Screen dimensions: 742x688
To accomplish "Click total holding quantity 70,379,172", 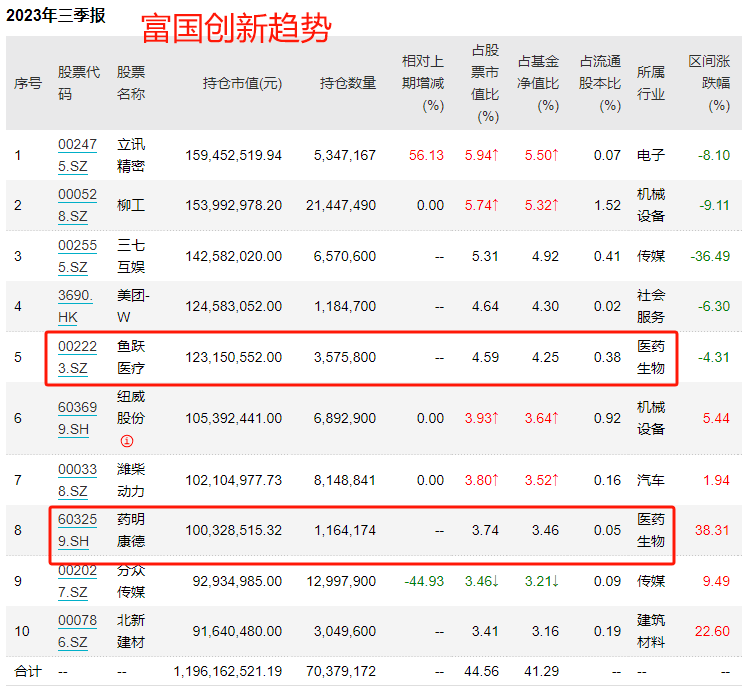I will (x=341, y=671).
